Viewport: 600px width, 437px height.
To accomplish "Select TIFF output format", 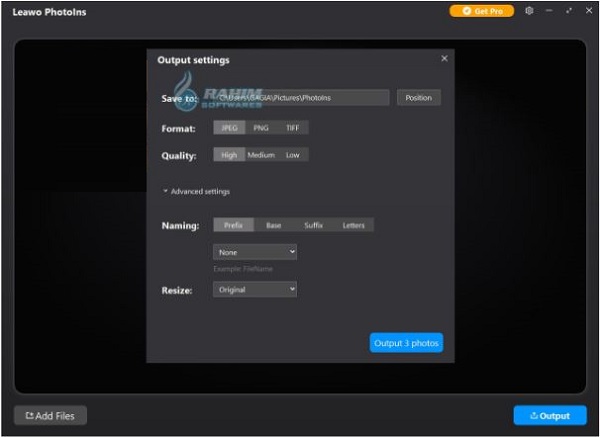I will point(293,128).
